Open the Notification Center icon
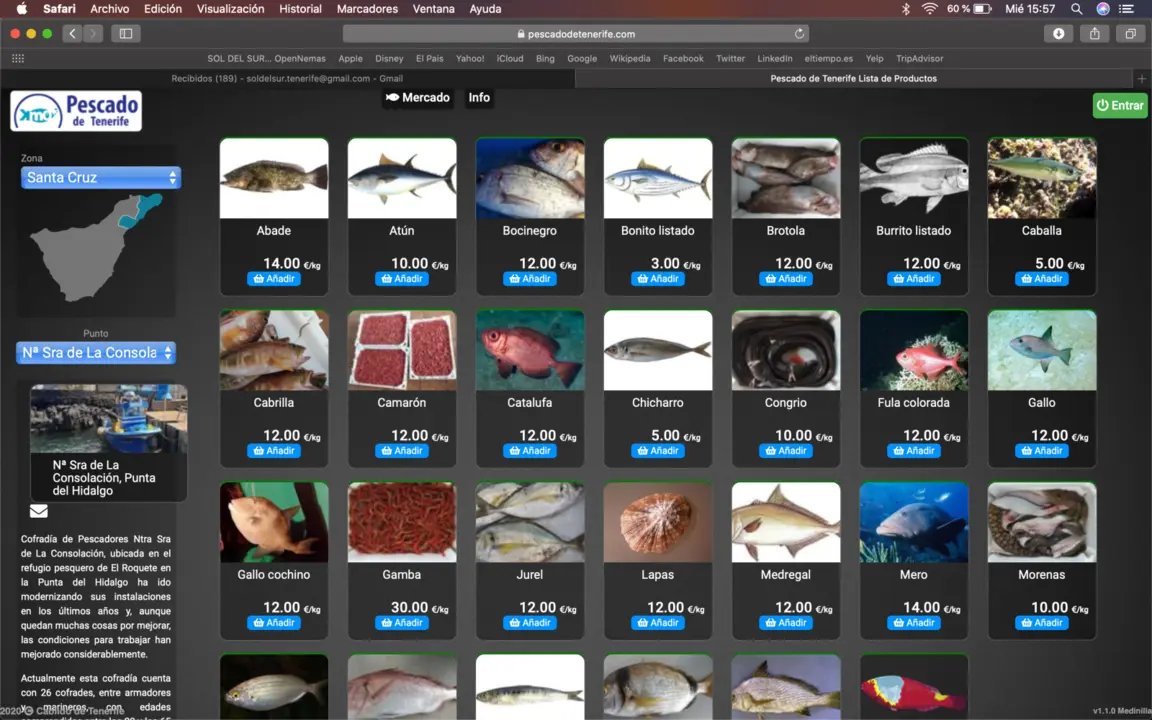This screenshot has width=1152, height=720. [x=1126, y=9]
